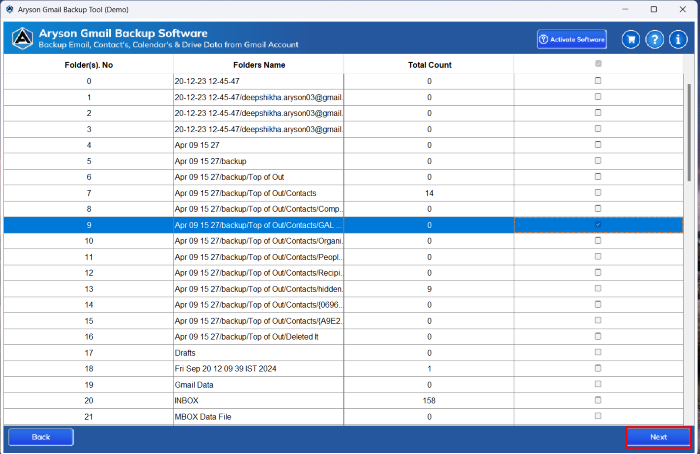
Task: Select the MBOX Data File folder name
Action: (203, 417)
